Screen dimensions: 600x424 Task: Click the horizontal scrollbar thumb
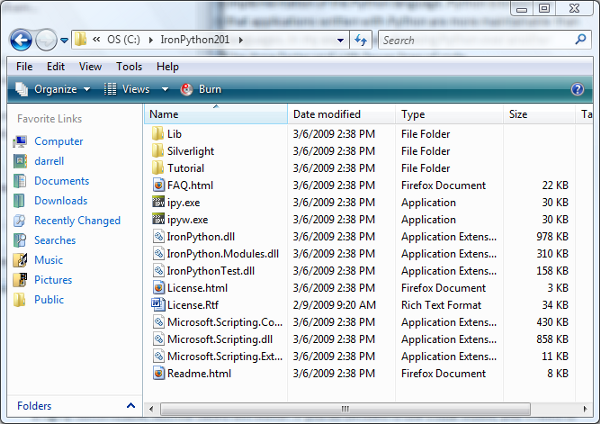pos(345,409)
